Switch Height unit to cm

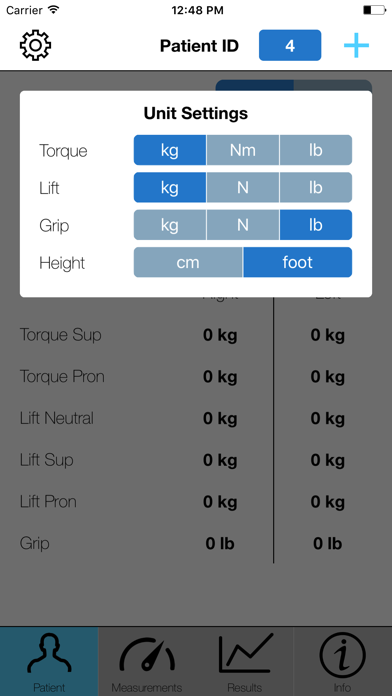pyautogui.click(x=188, y=262)
